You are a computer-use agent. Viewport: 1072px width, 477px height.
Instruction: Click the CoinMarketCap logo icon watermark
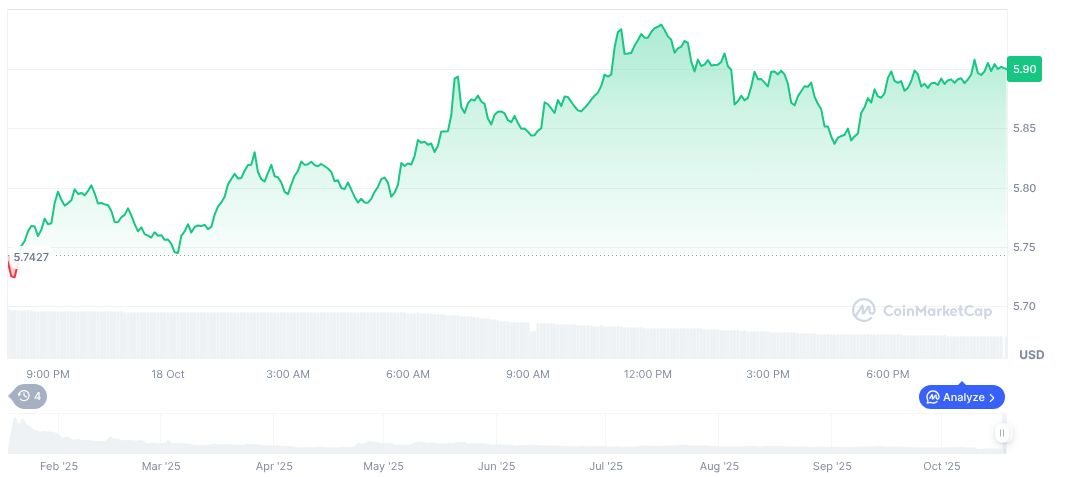(863, 311)
